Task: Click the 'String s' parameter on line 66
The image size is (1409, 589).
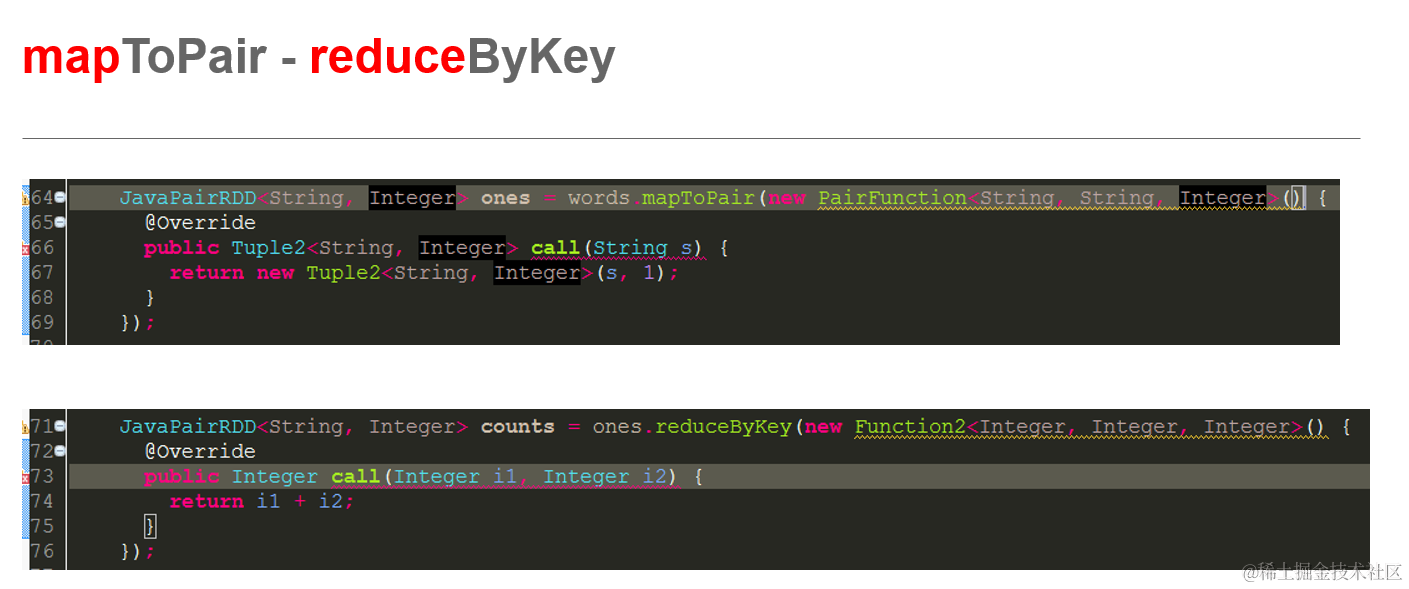Action: [642, 248]
